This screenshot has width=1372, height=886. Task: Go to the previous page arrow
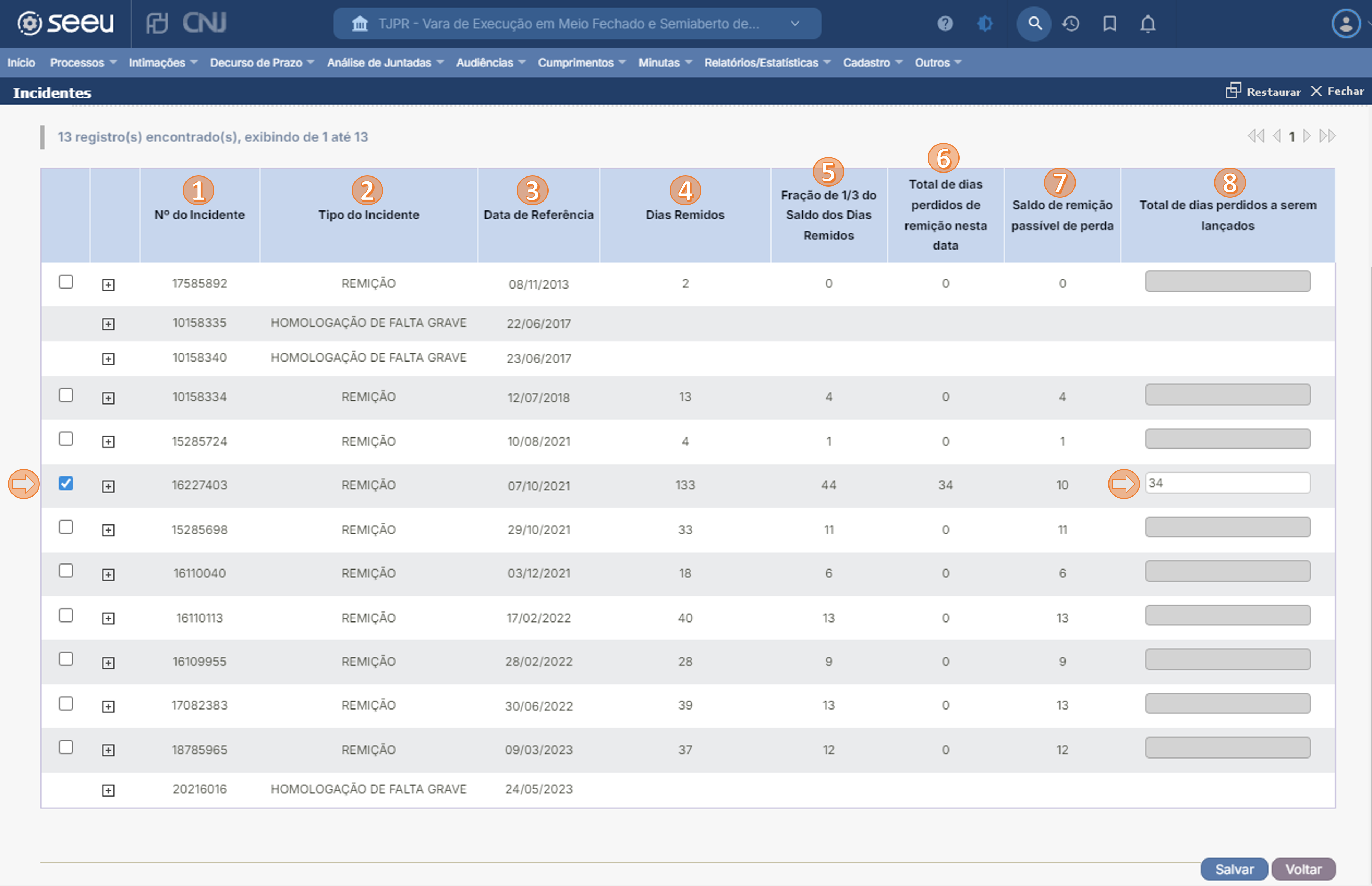1276,136
